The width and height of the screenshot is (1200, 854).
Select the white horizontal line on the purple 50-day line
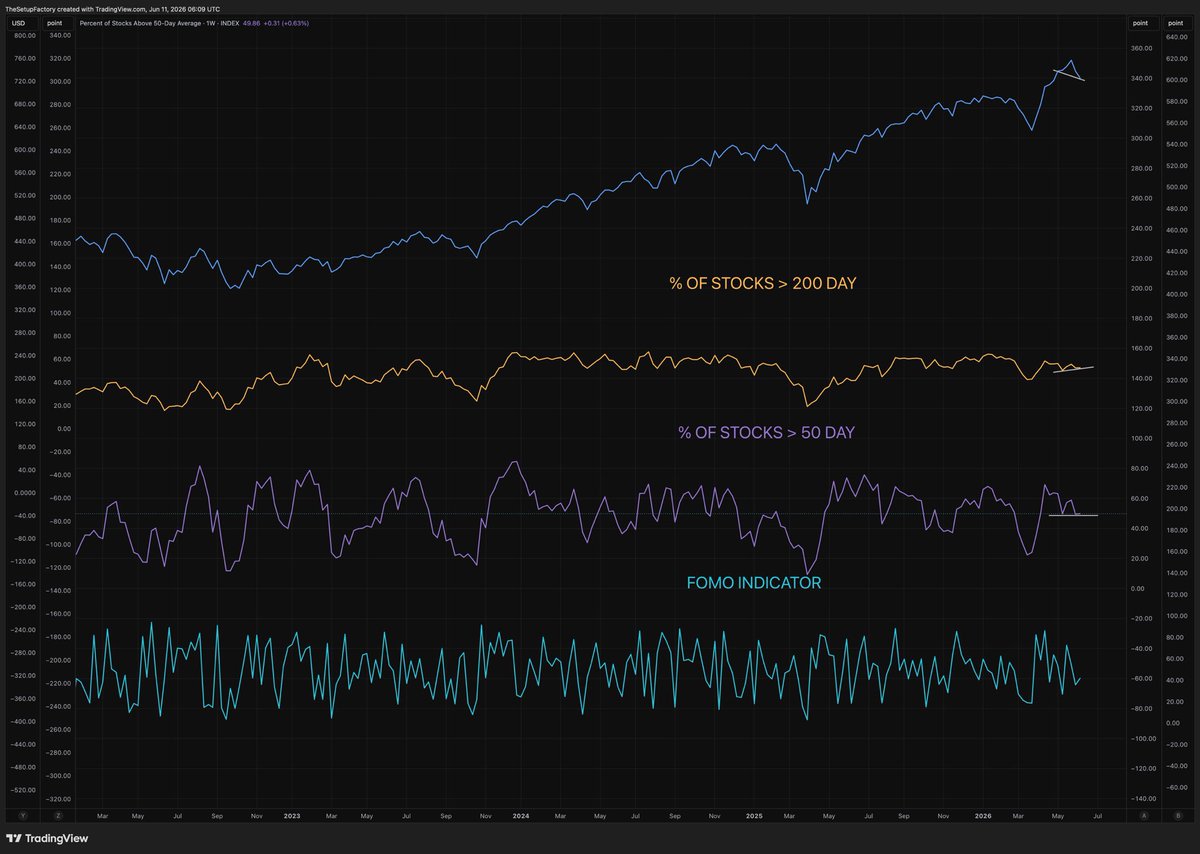point(1073,515)
